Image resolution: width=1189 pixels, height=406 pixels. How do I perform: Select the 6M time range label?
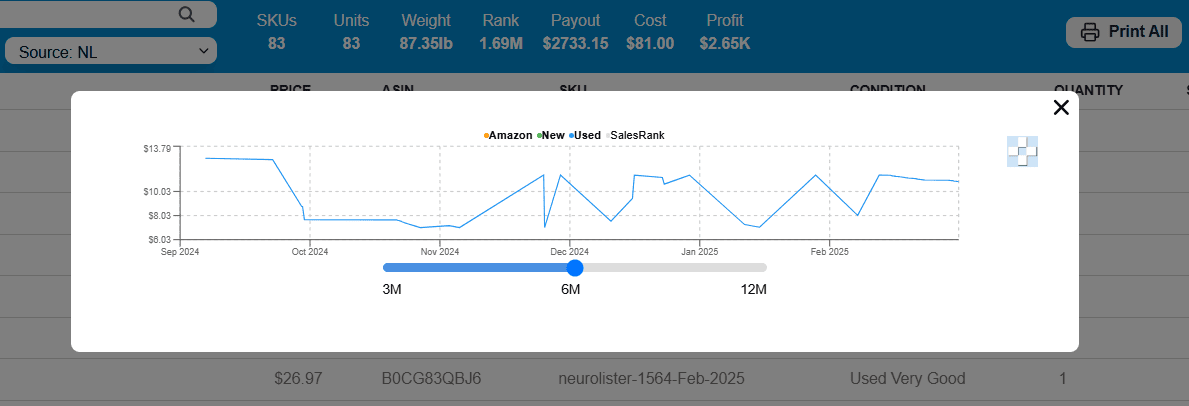570,290
